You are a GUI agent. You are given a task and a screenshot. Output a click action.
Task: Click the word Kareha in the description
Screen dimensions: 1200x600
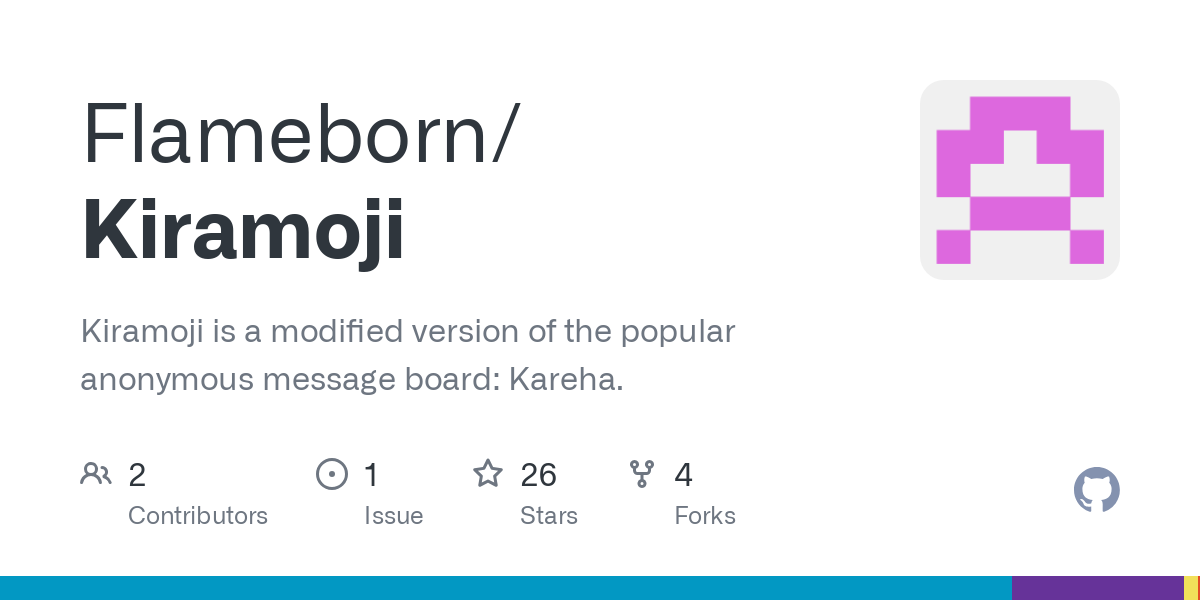(563, 380)
